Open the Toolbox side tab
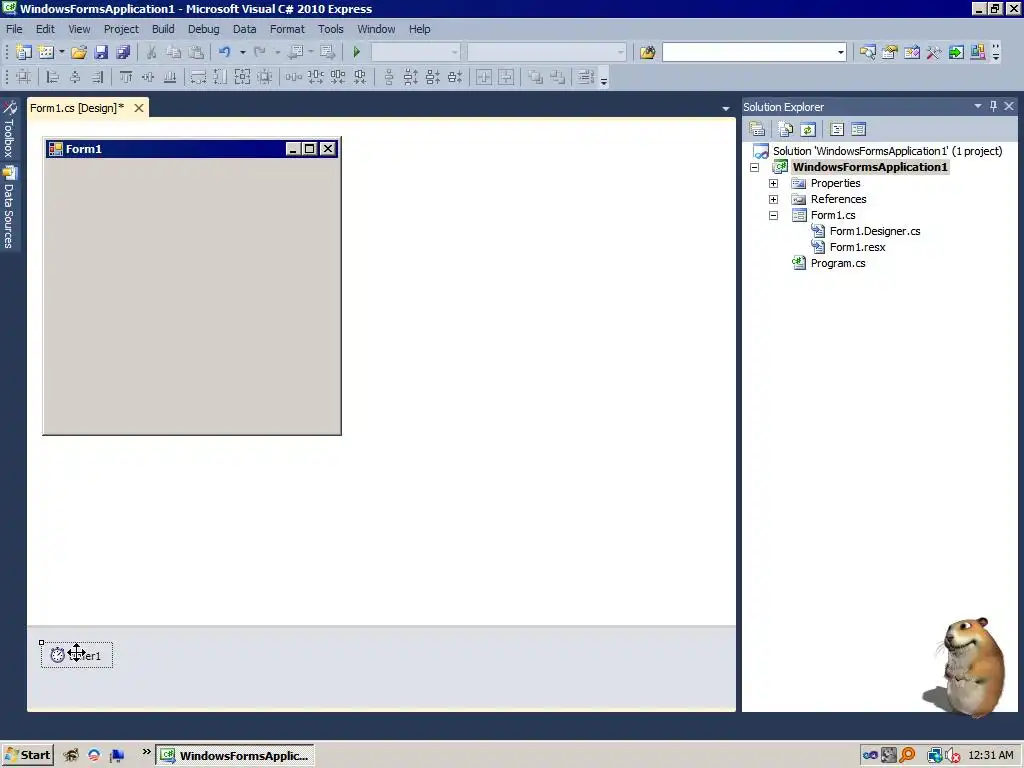 click(9, 129)
